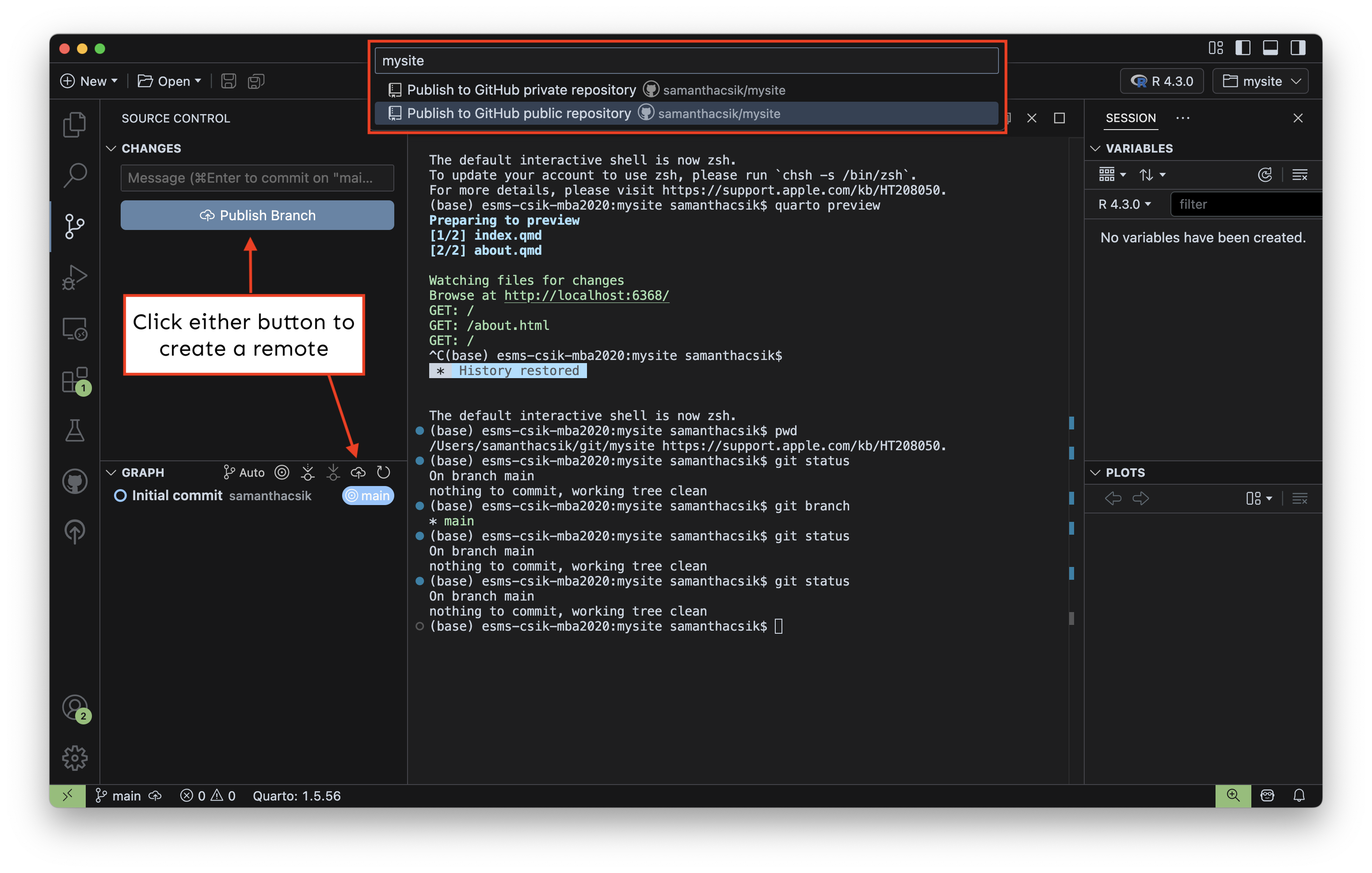This screenshot has height=873, width=1372.
Task: Open the variables grouping dropdown
Action: point(1112,175)
